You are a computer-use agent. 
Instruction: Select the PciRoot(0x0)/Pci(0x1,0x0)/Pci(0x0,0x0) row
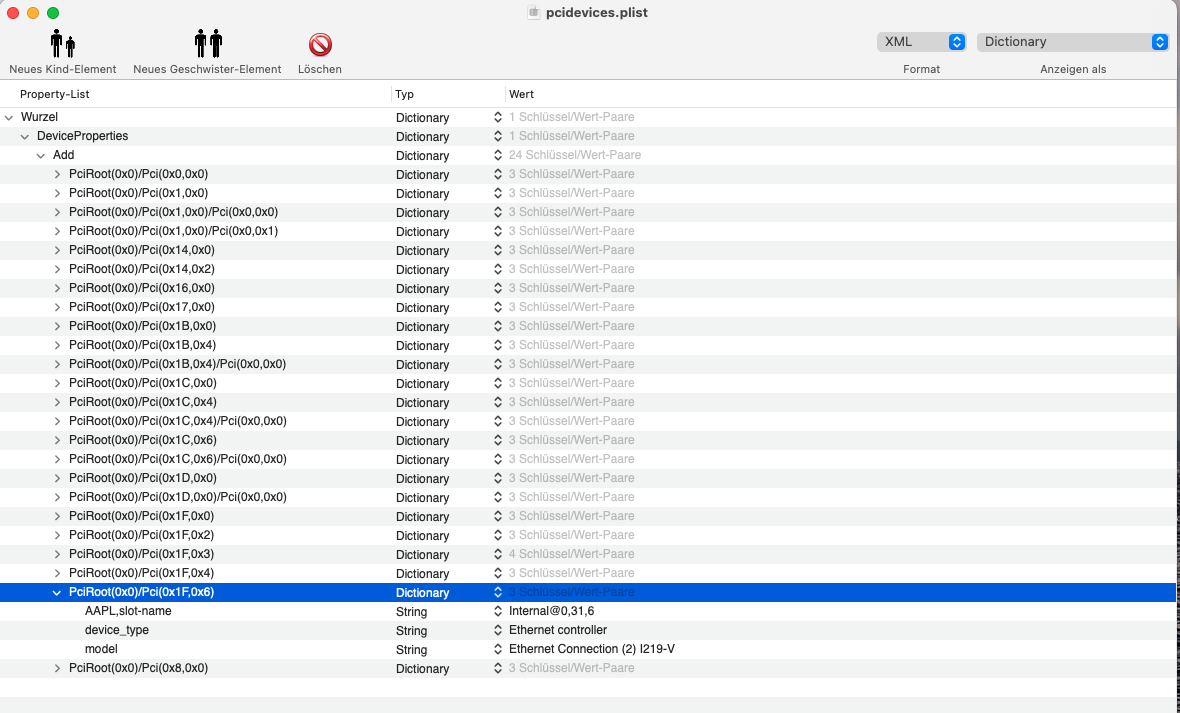(x=588, y=212)
